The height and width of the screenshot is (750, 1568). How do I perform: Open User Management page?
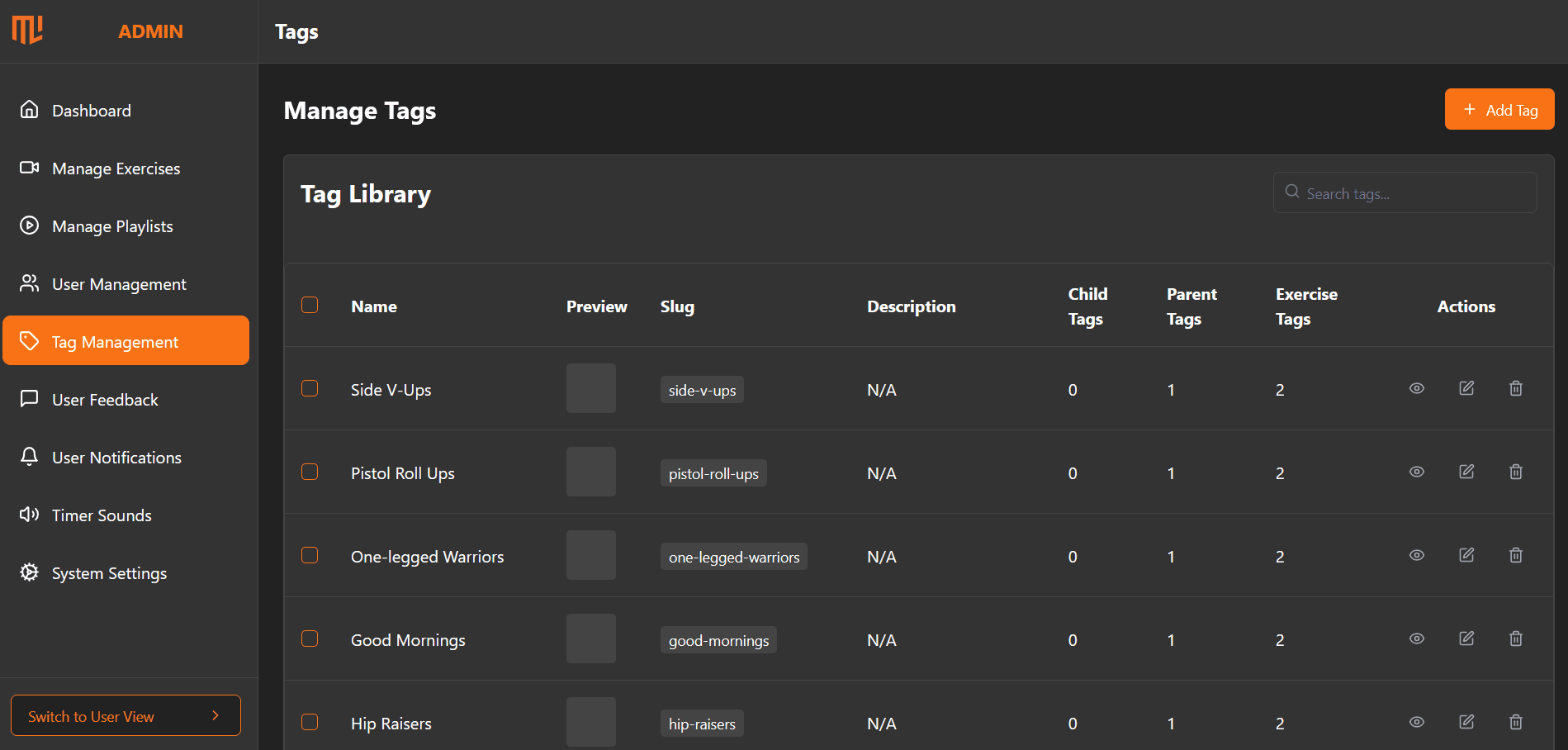pos(126,283)
